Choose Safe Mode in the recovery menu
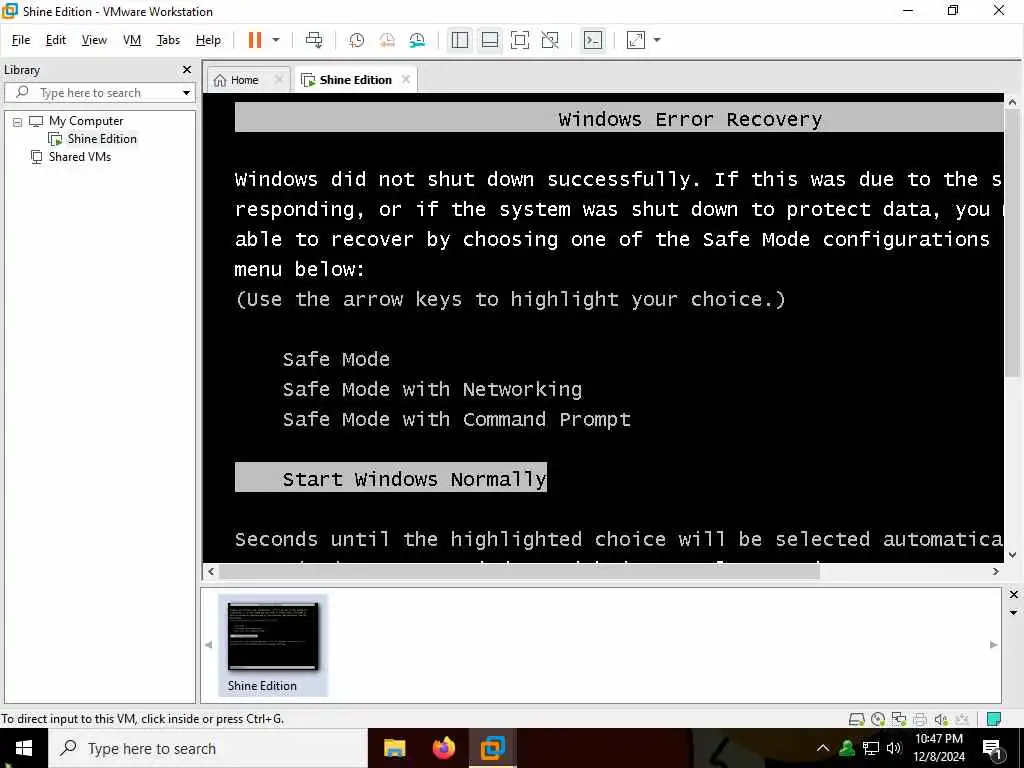The width and height of the screenshot is (1024, 768). (336, 359)
